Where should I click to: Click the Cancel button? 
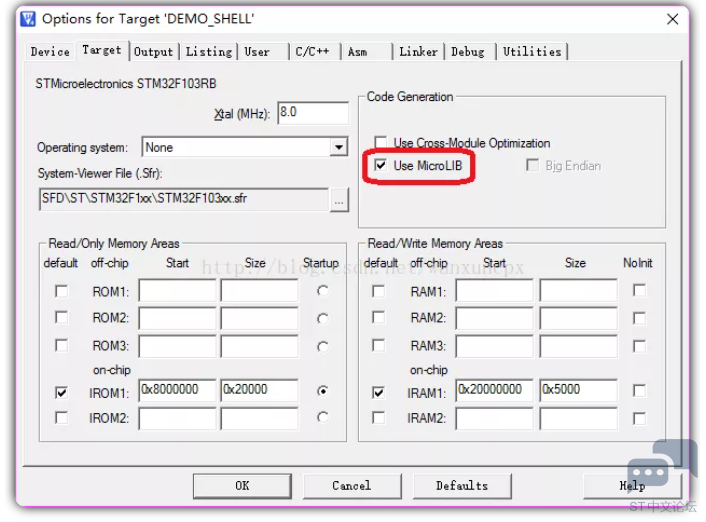pos(351,486)
